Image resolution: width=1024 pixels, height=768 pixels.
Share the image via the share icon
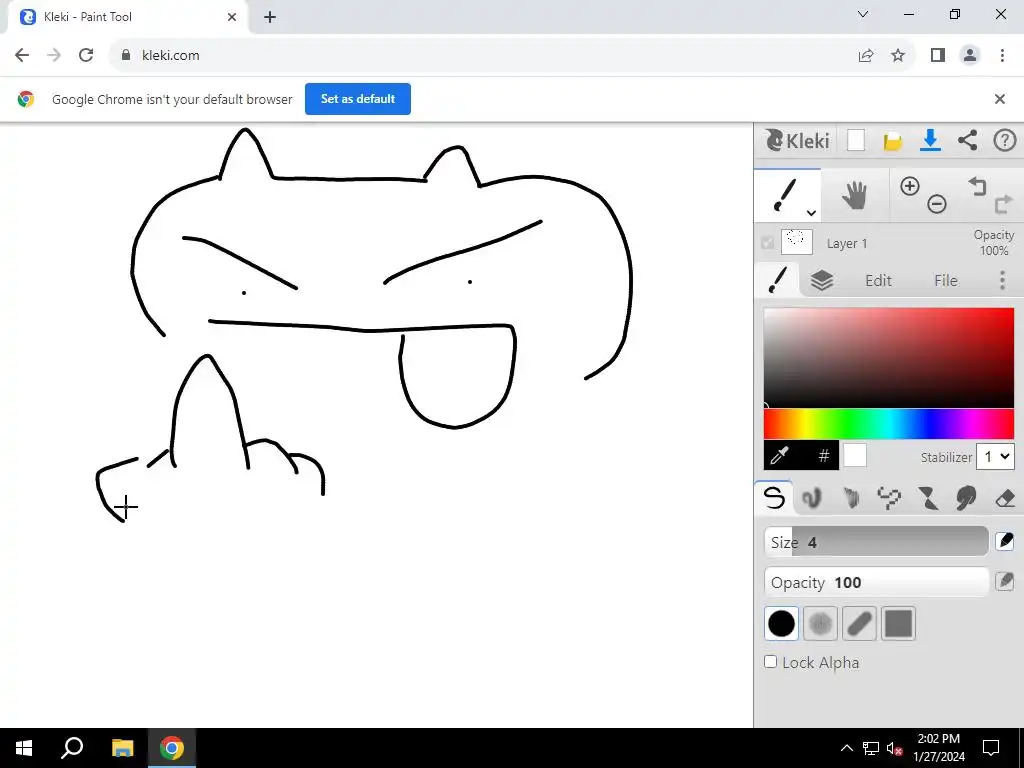tap(967, 140)
